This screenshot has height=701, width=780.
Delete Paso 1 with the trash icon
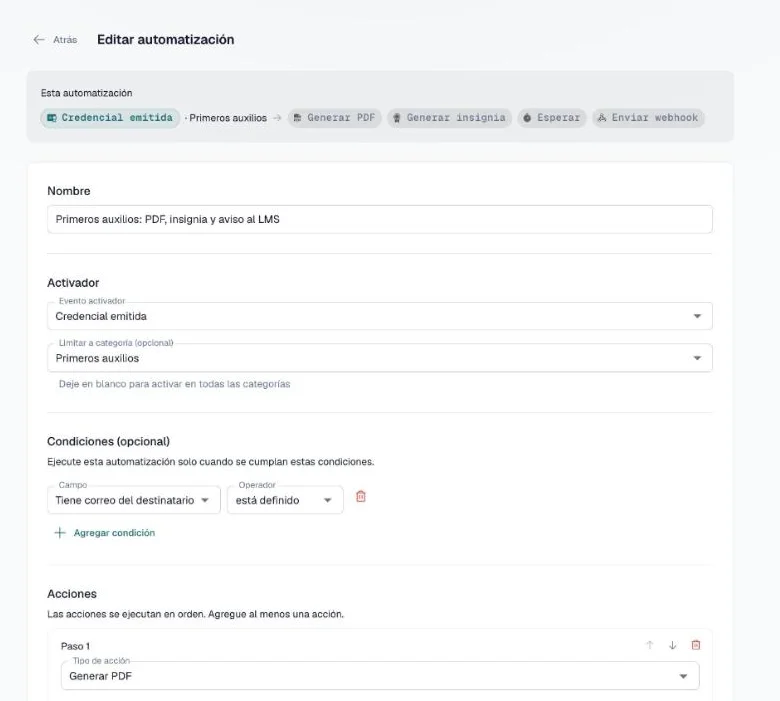[696, 645]
